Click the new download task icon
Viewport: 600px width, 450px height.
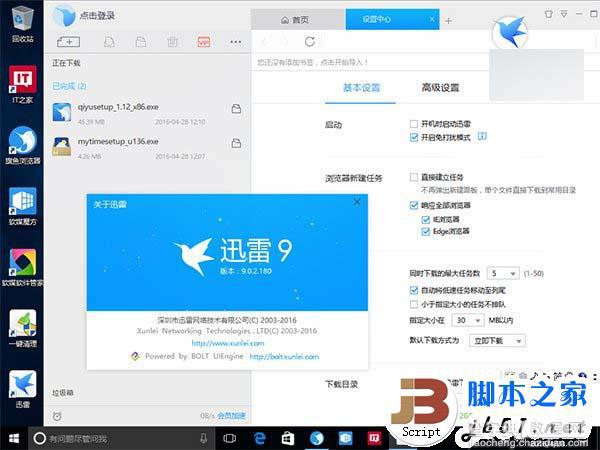68,42
